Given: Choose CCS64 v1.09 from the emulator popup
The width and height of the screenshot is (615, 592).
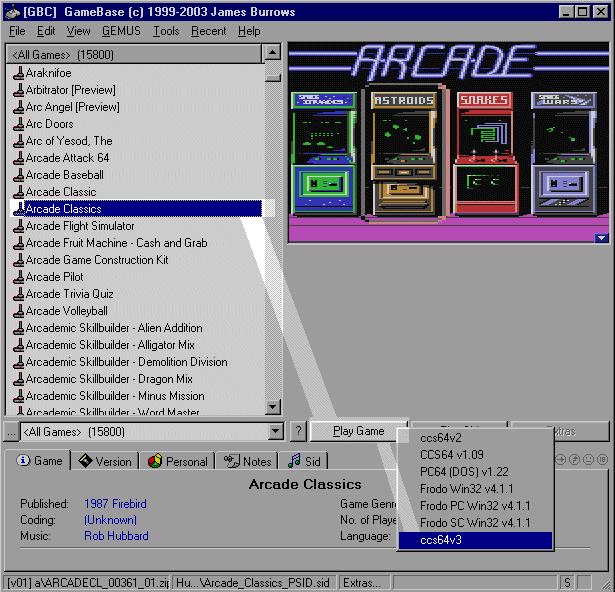Looking at the screenshot, I should coord(475,455).
